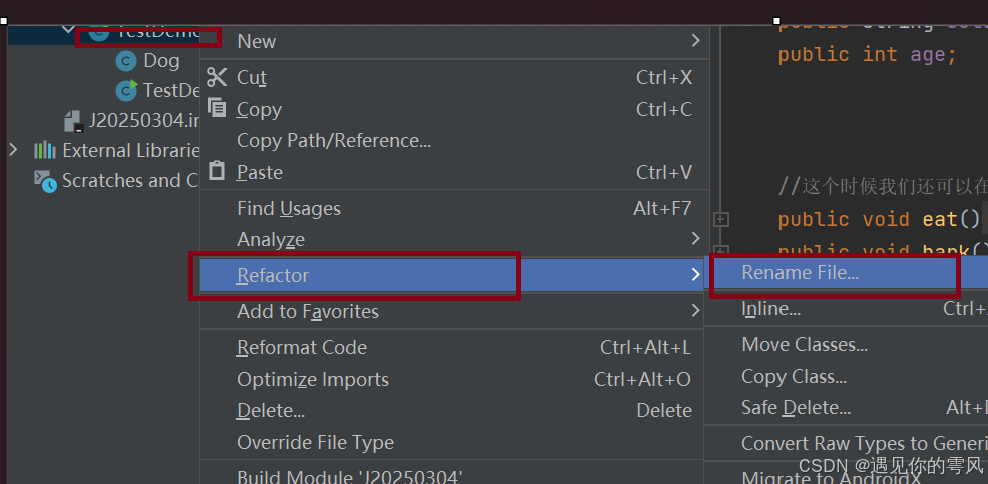
Task: Click the J20250304.iml file icon
Action: [73, 121]
